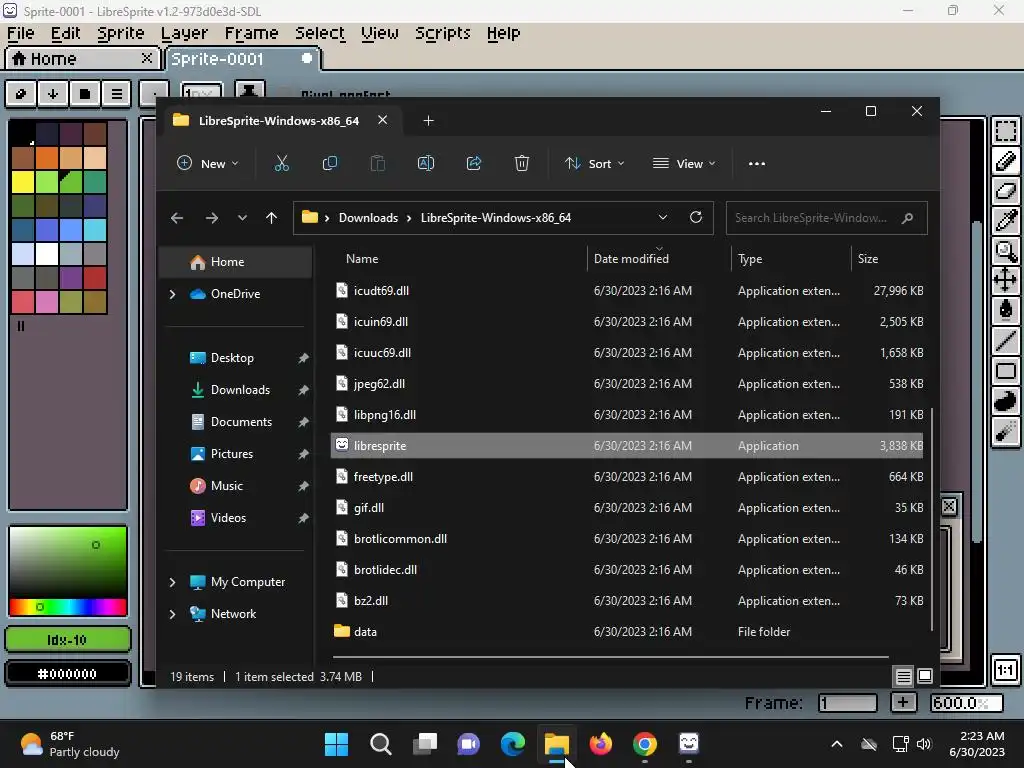
Task: Select the contour blob tool in LibreSprite
Action: pyautogui.click(x=1006, y=401)
